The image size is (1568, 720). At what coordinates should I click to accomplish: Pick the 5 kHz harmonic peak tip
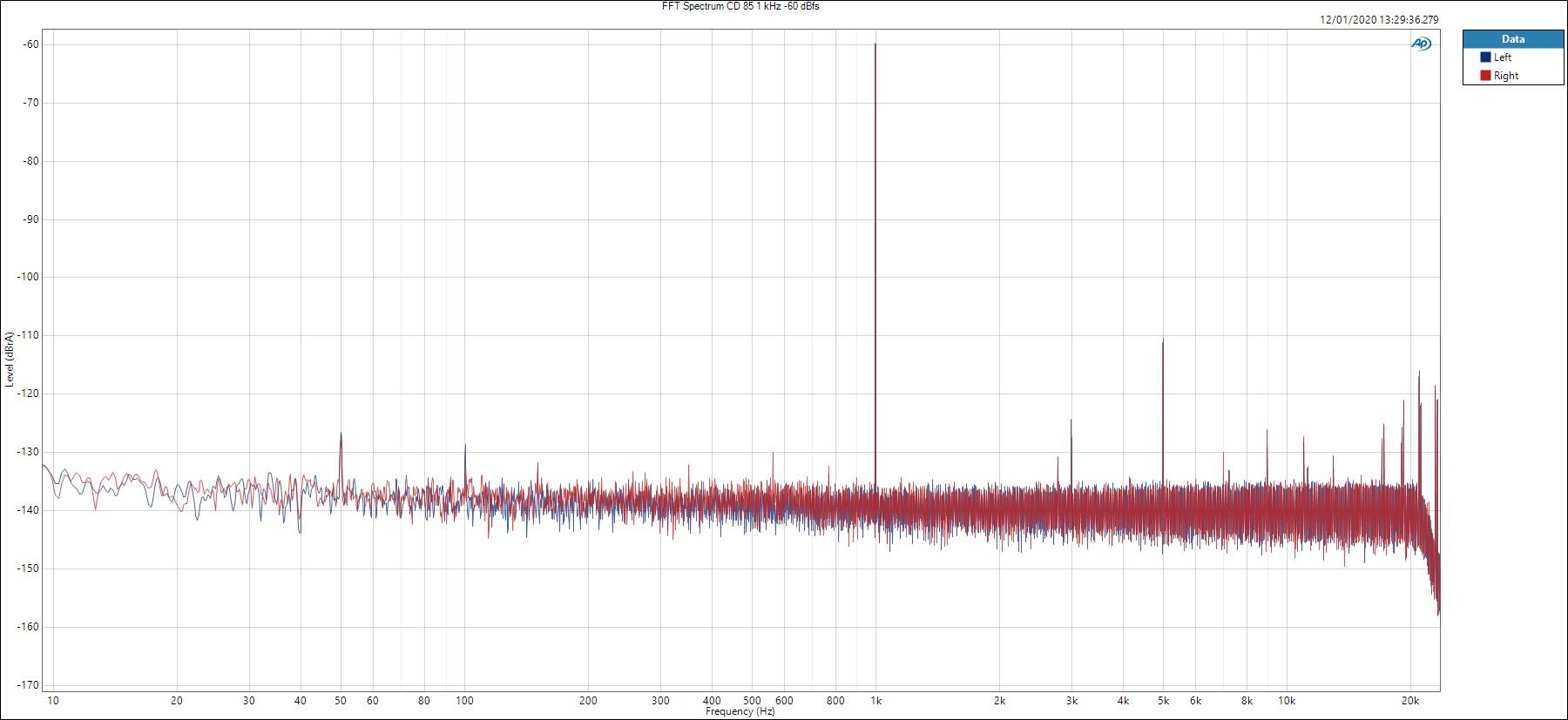point(1163,340)
